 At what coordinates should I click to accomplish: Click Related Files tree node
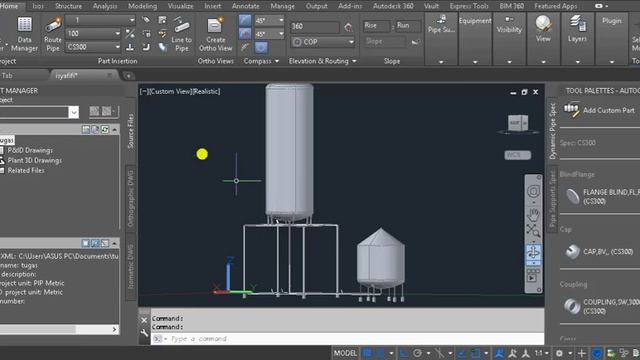tap(26, 171)
